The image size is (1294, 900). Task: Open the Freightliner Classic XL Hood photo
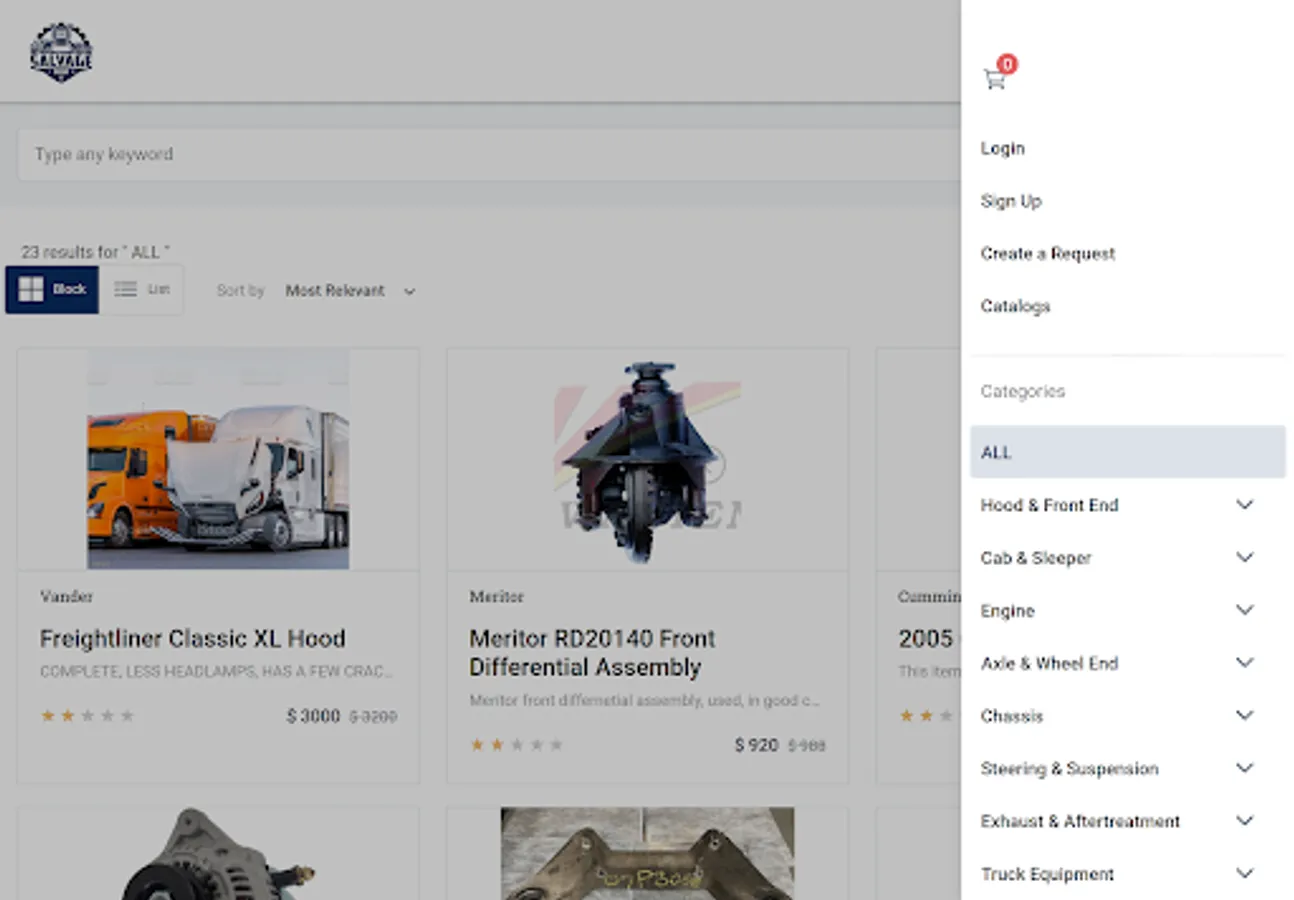pyautogui.click(x=218, y=459)
